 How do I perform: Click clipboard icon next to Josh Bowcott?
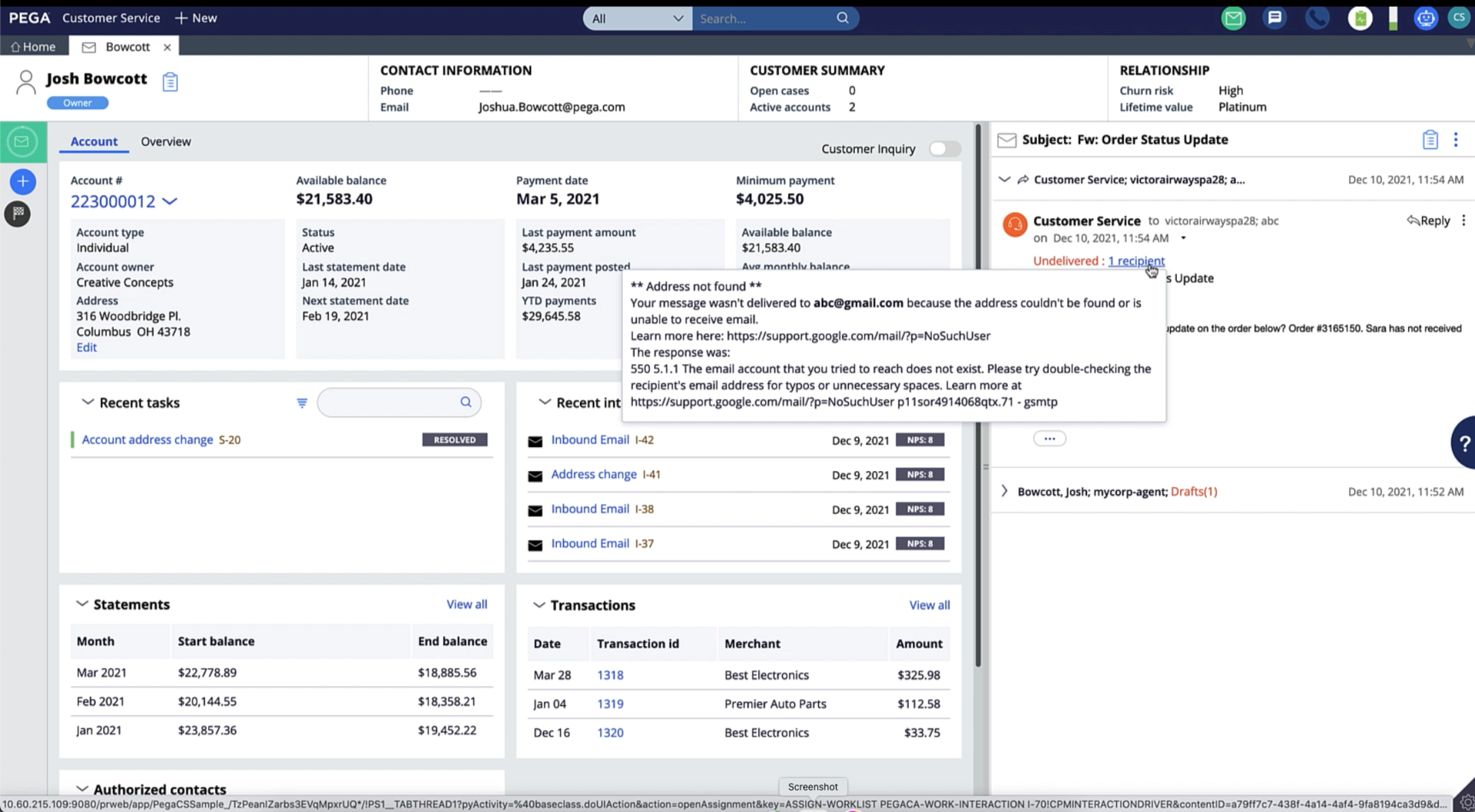[170, 81]
